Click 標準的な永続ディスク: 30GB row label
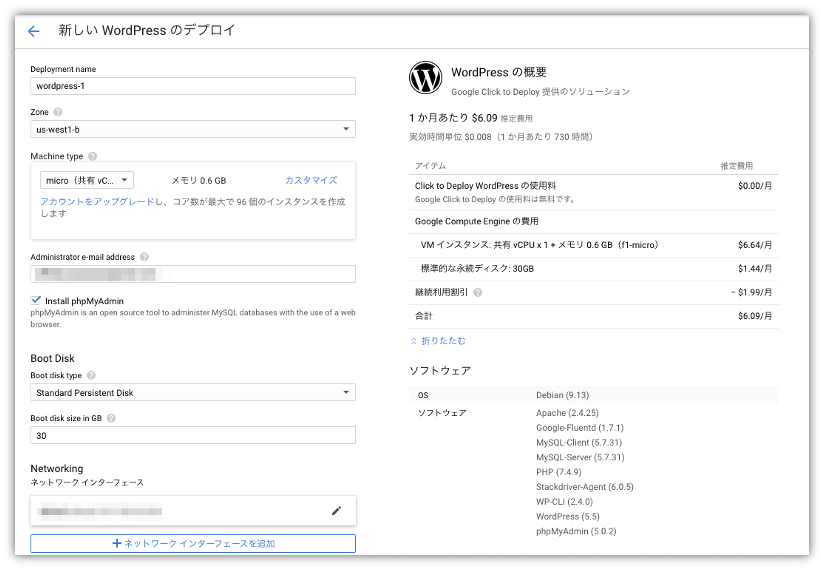 pos(477,268)
